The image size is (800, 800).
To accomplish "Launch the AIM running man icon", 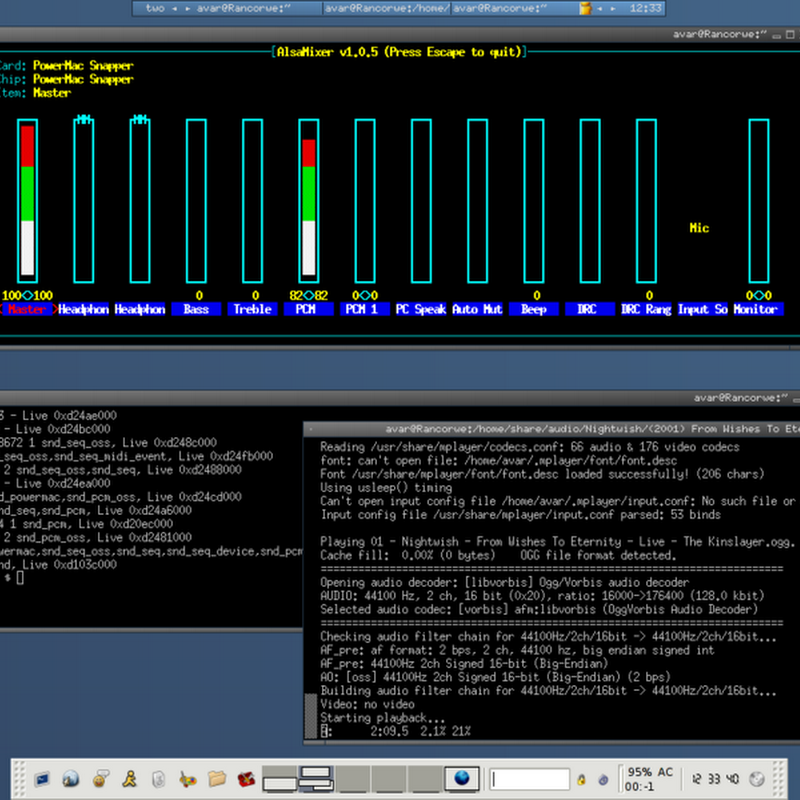I will (x=129, y=778).
